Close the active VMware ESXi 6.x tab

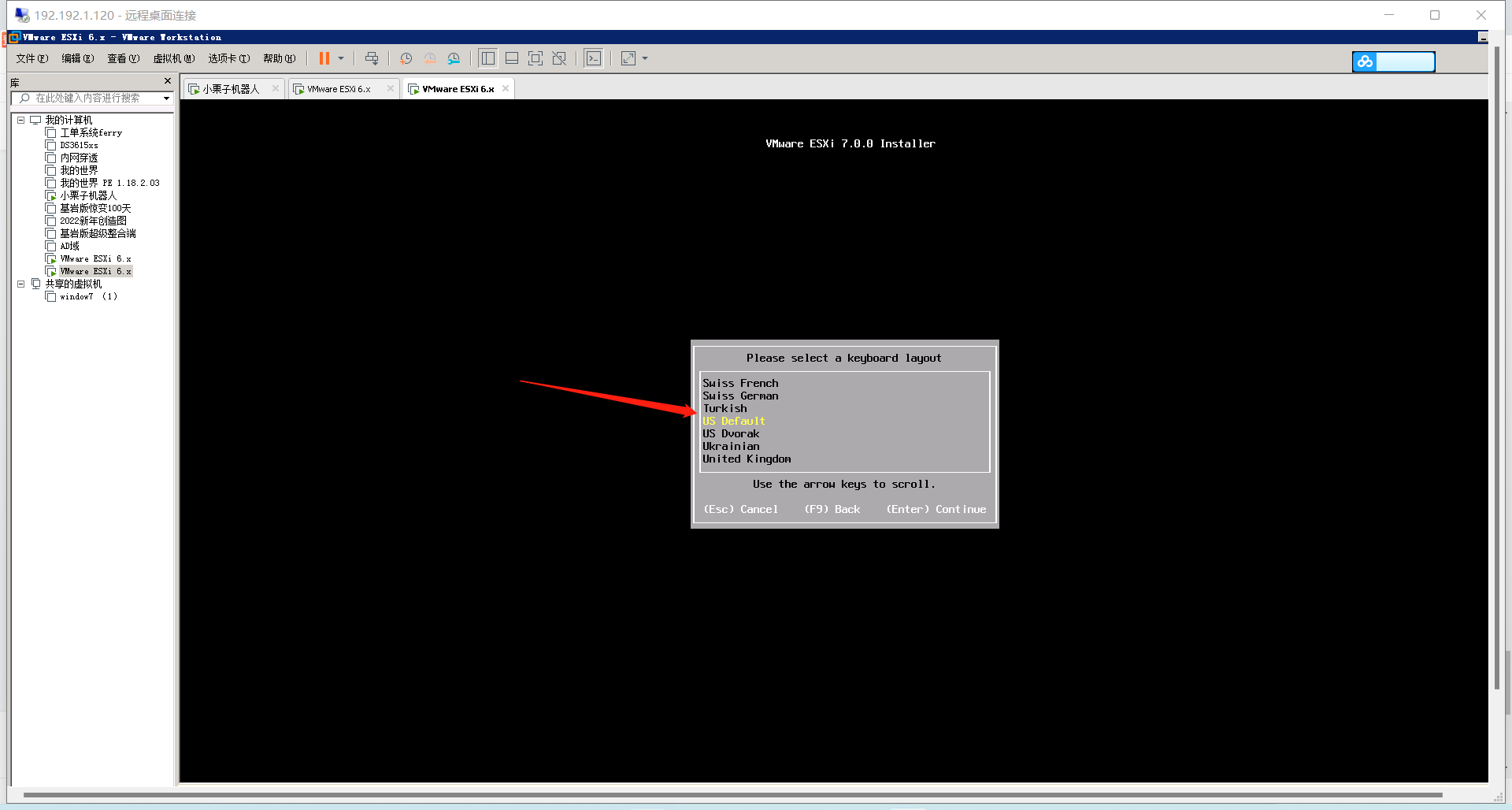tap(506, 88)
